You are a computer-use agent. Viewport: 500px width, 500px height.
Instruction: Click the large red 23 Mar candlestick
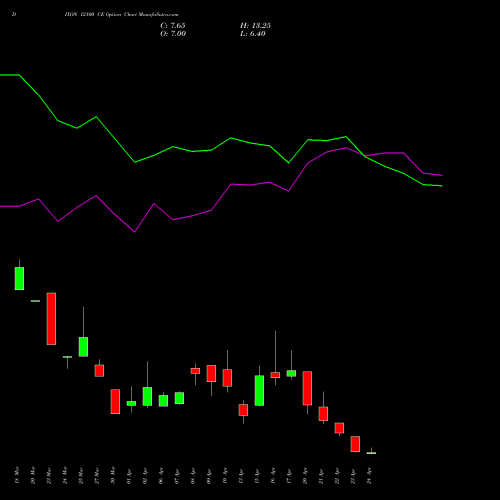point(51,319)
